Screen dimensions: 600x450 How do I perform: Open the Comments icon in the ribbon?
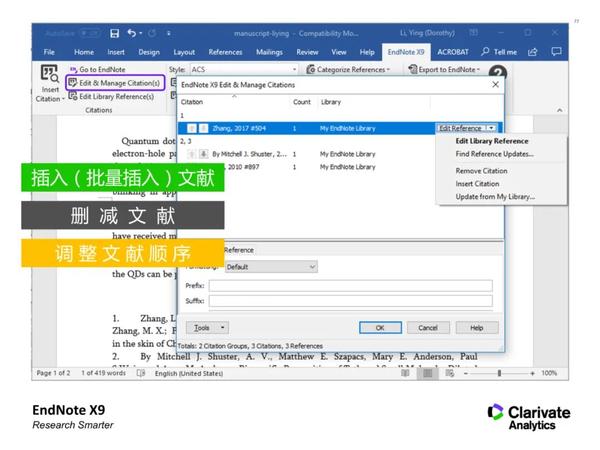tap(556, 51)
